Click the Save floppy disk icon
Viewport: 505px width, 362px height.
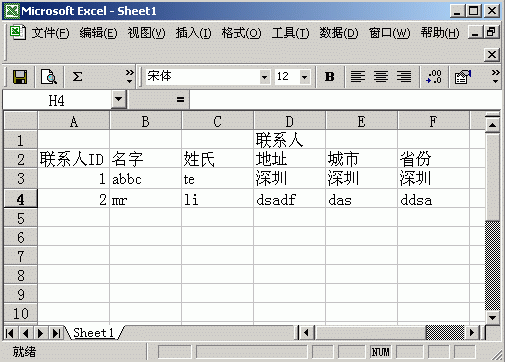pyautogui.click(x=20, y=77)
